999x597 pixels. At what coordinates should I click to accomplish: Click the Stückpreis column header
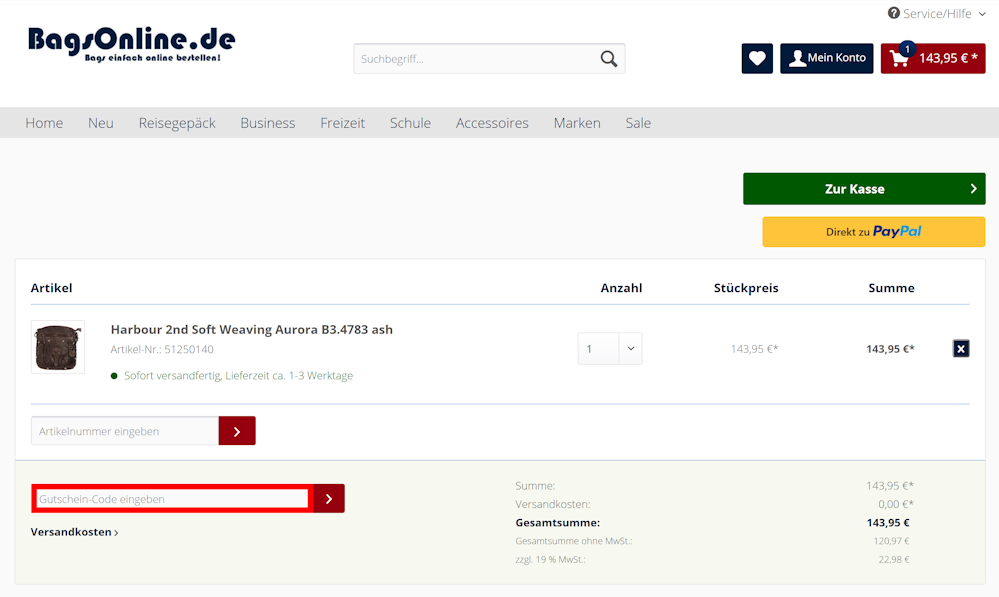pyautogui.click(x=746, y=288)
